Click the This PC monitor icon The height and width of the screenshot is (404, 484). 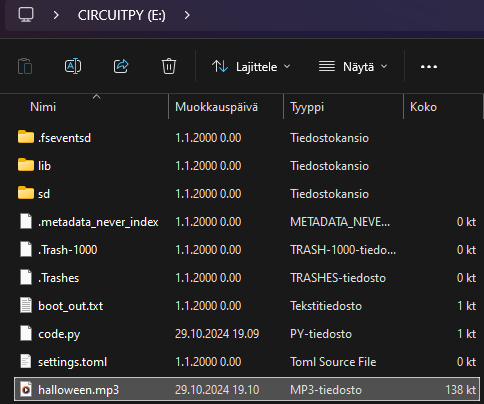click(x=26, y=15)
